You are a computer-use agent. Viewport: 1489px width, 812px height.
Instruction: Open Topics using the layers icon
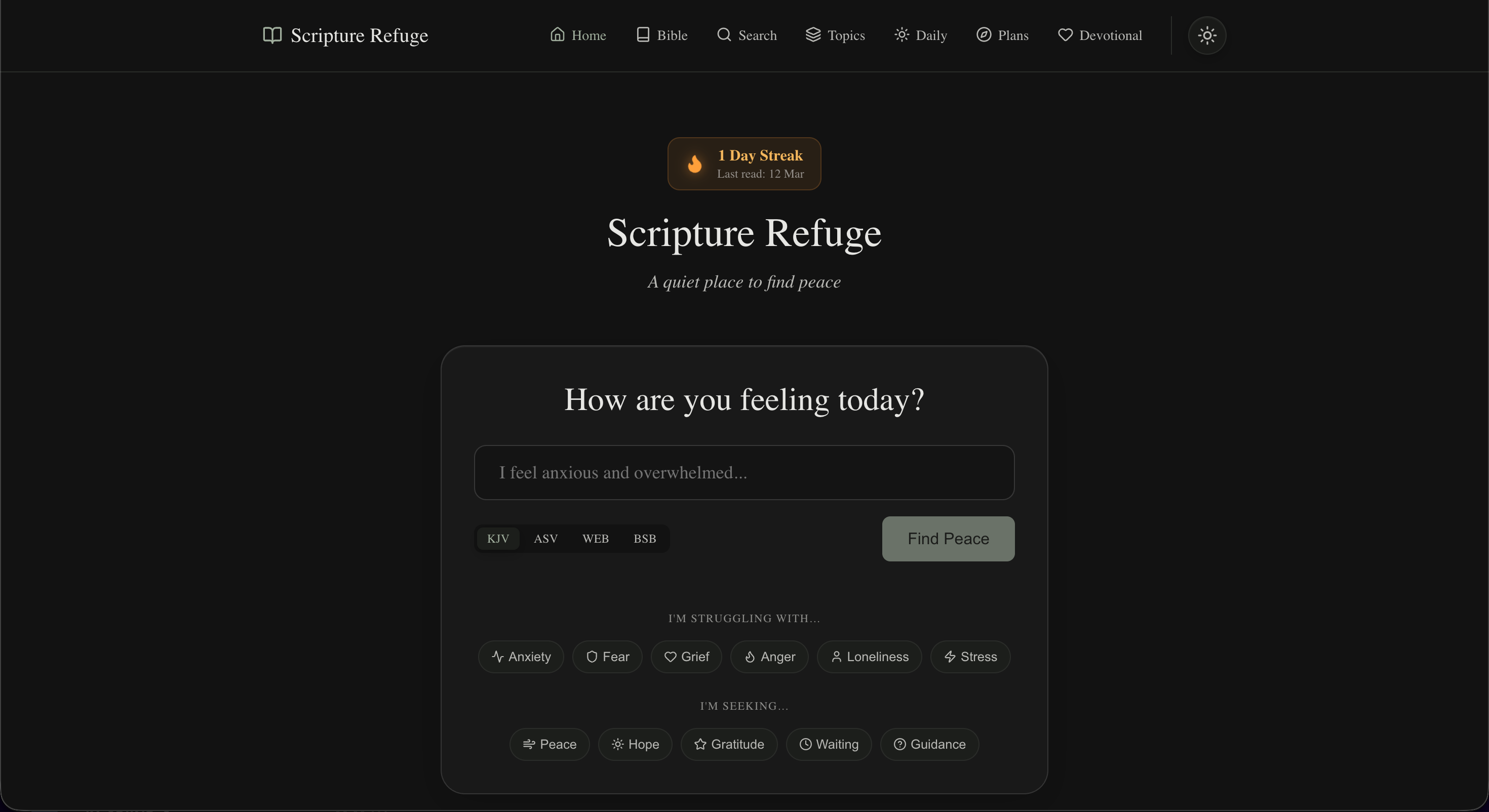click(x=813, y=34)
